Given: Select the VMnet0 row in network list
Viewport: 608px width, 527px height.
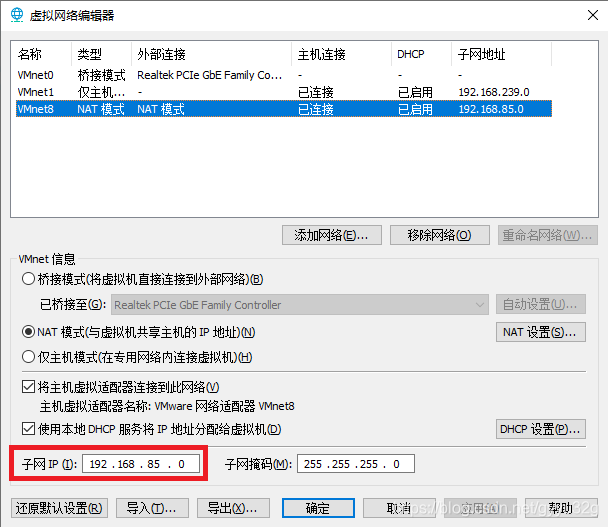Looking at the screenshot, I should [x=283, y=75].
